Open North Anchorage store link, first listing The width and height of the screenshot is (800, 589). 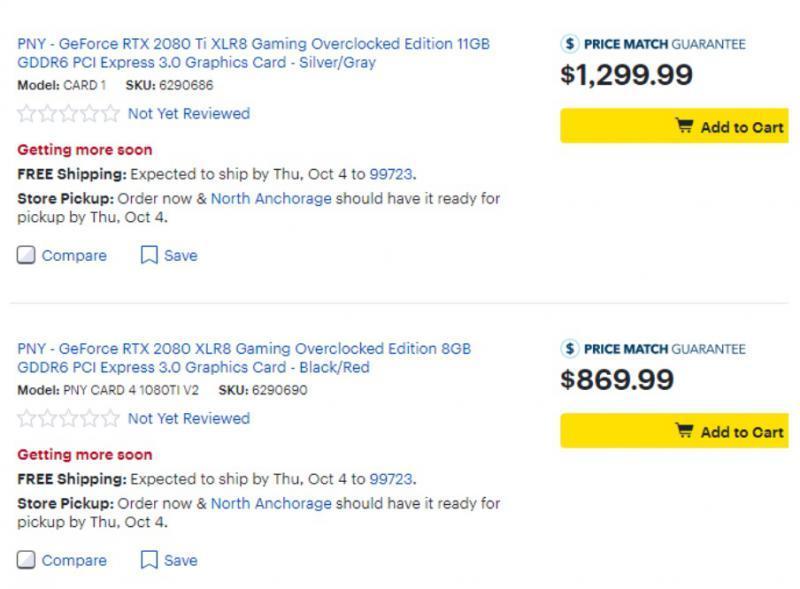coord(270,198)
